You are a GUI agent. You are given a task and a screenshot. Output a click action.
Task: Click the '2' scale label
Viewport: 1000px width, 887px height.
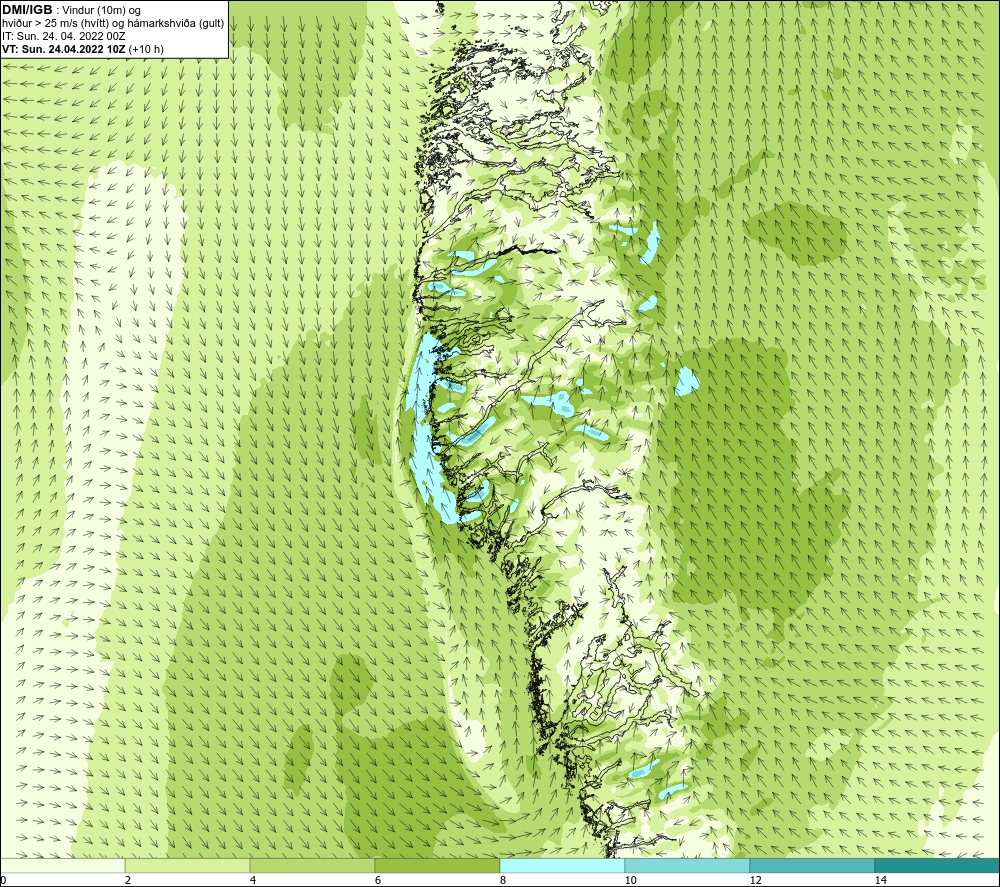(128, 881)
